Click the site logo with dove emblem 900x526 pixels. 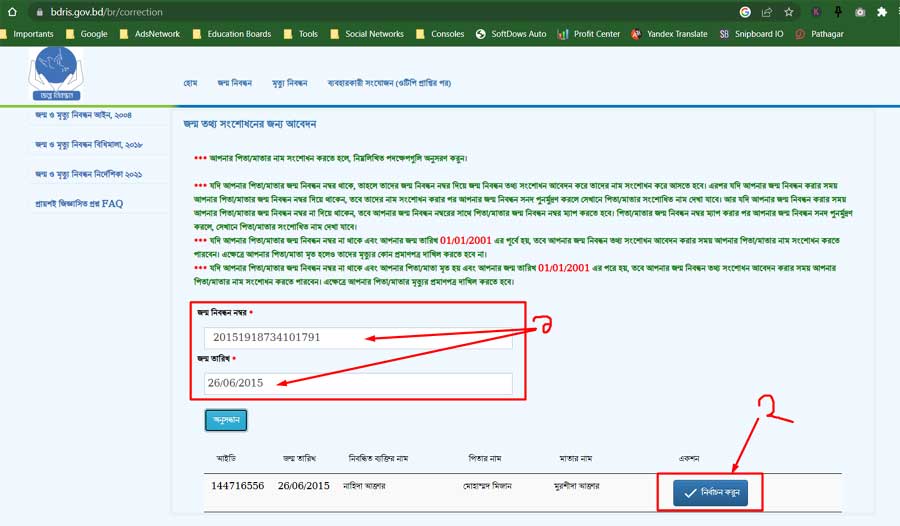(x=57, y=74)
